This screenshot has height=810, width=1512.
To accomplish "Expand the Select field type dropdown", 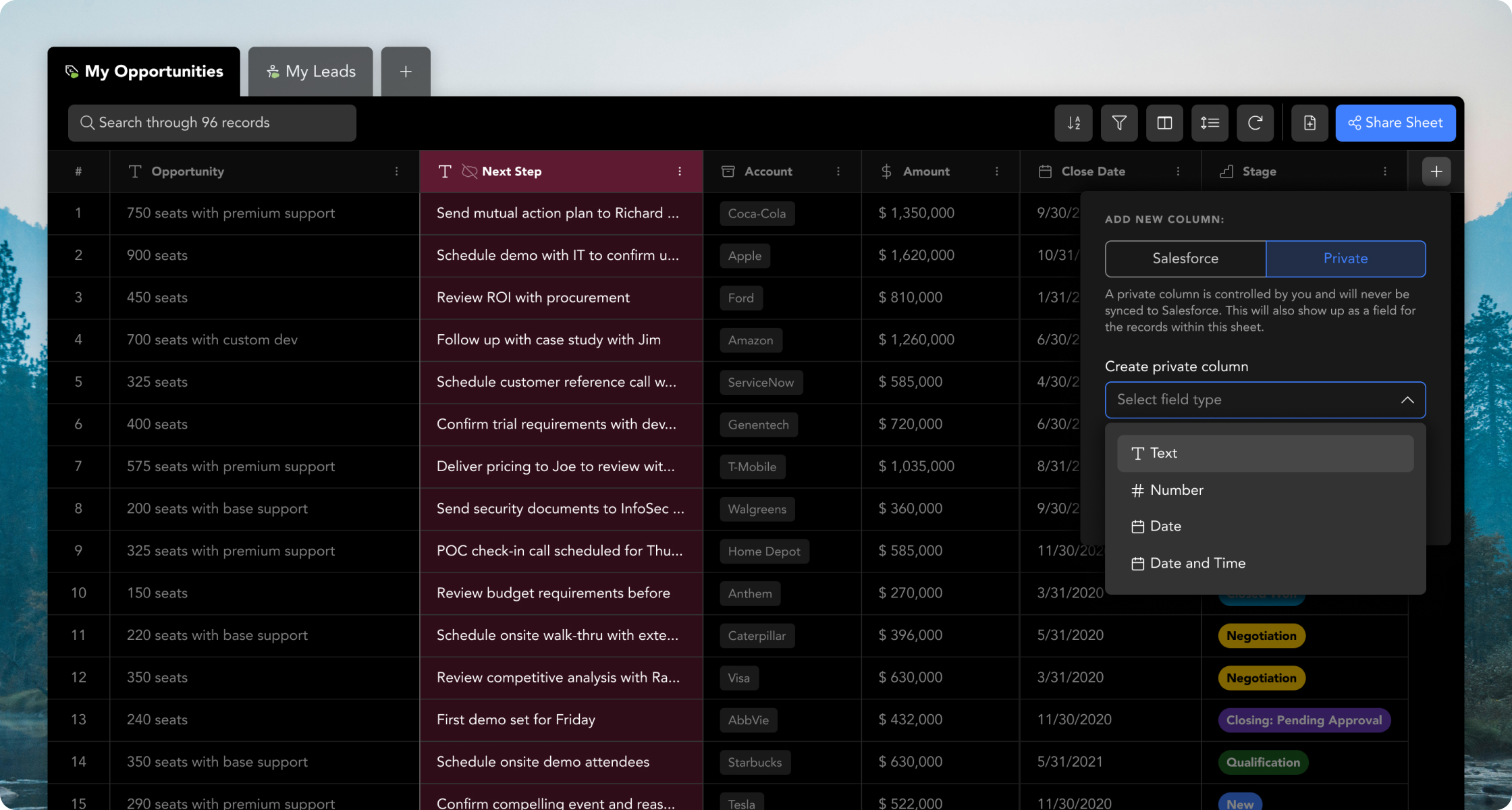I will [x=1265, y=400].
